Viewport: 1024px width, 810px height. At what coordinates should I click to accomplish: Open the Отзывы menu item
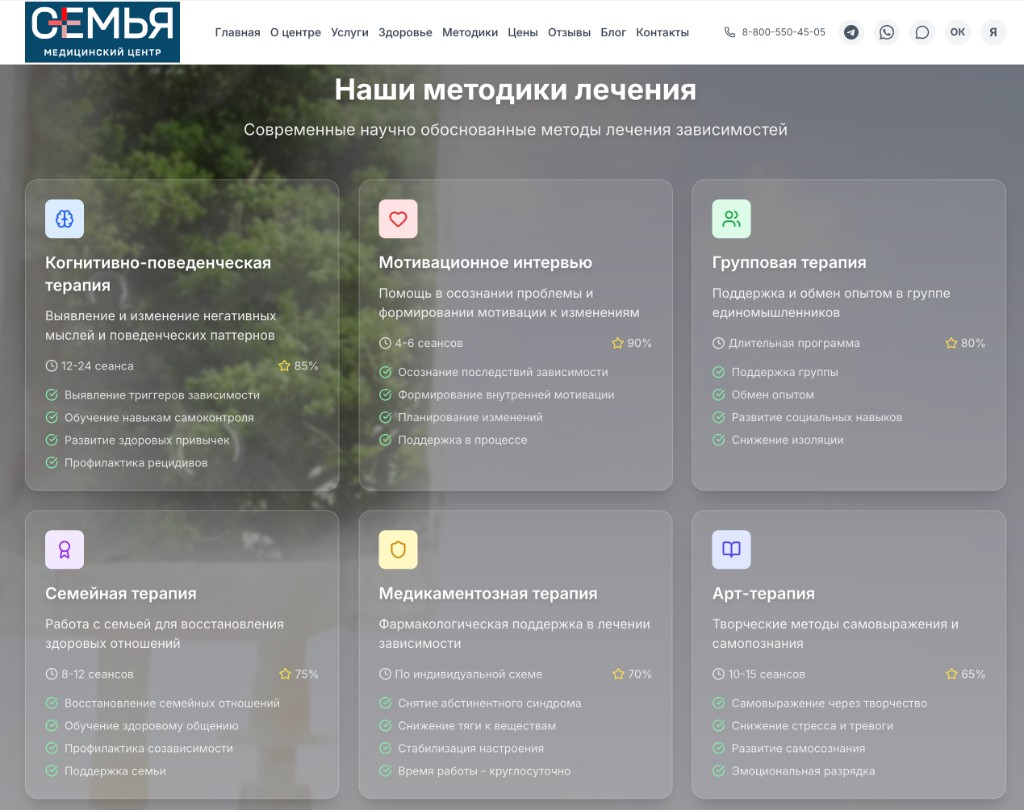[x=569, y=33]
